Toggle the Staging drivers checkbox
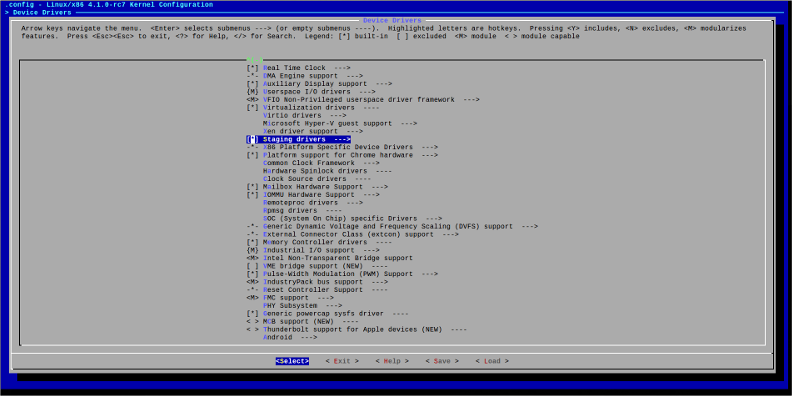792x396 pixels. [x=253, y=139]
